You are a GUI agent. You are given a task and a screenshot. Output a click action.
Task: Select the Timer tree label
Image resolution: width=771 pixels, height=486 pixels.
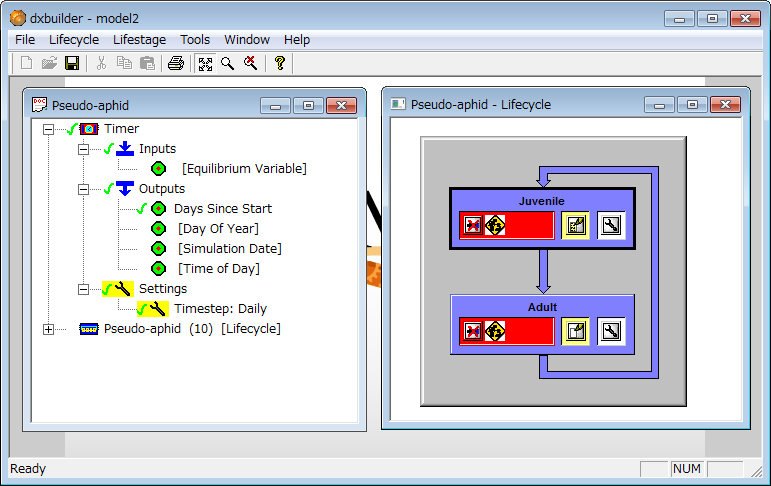coord(121,129)
